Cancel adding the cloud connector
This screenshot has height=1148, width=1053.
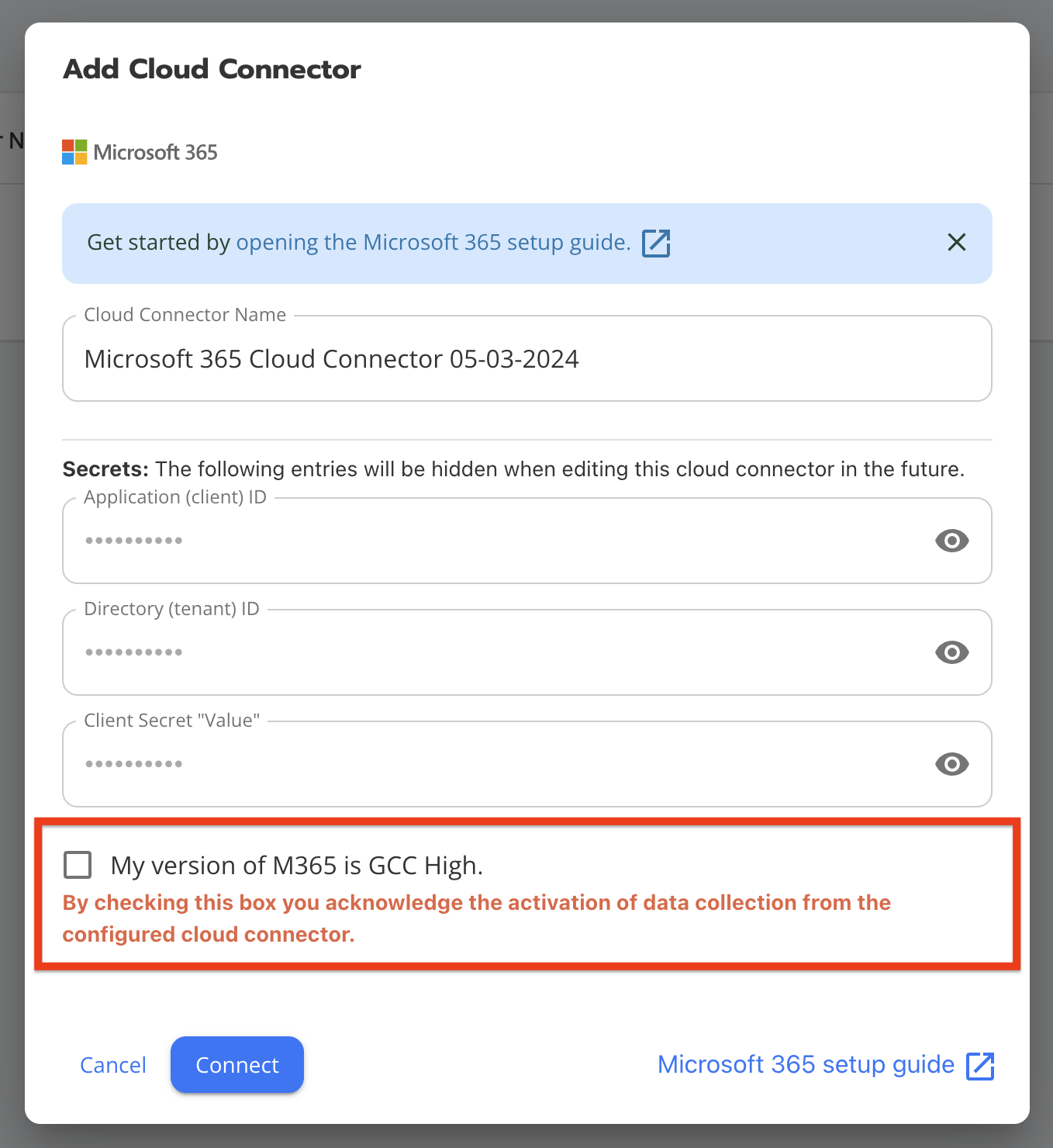click(113, 1065)
